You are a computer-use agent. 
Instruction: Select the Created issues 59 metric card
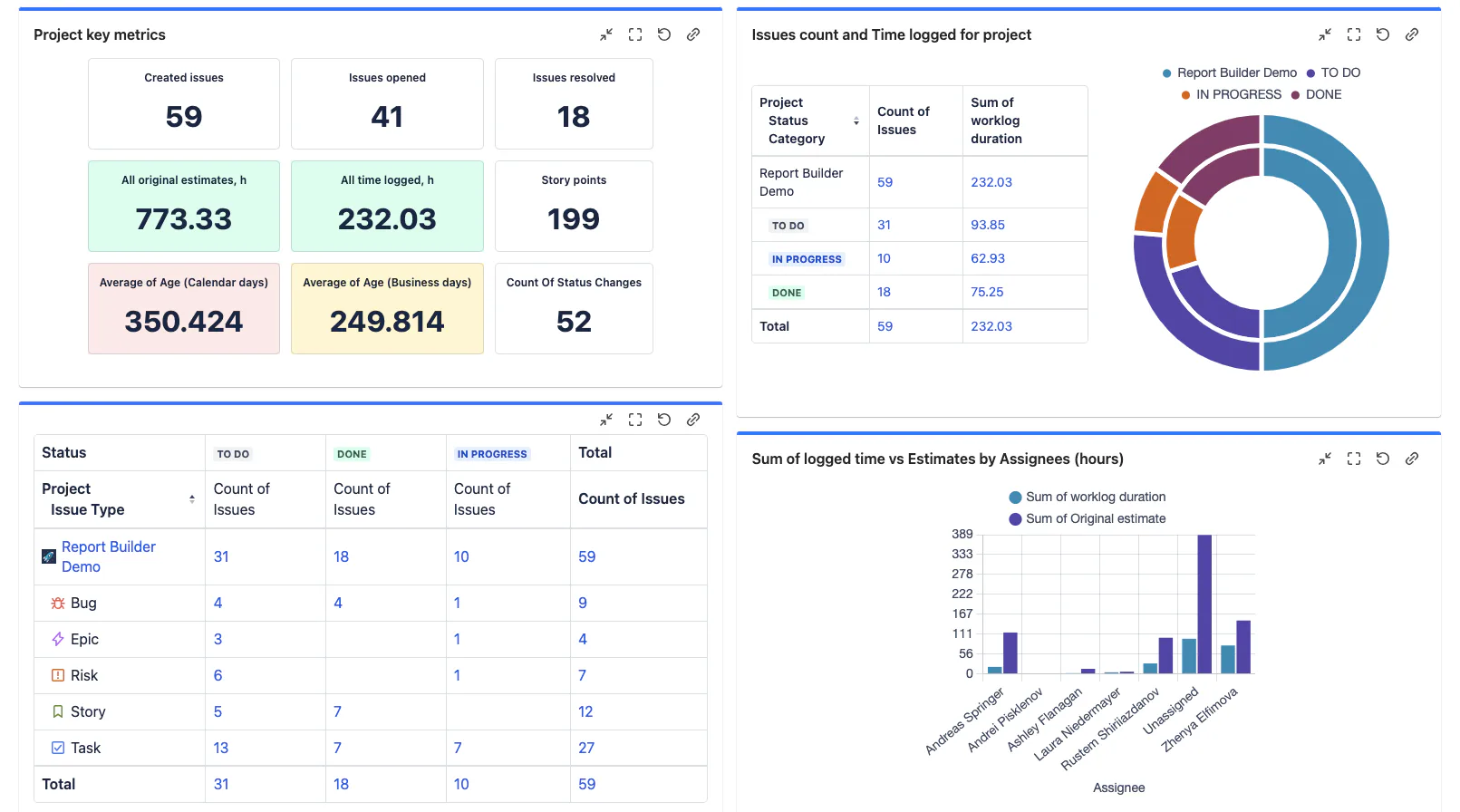(x=184, y=103)
